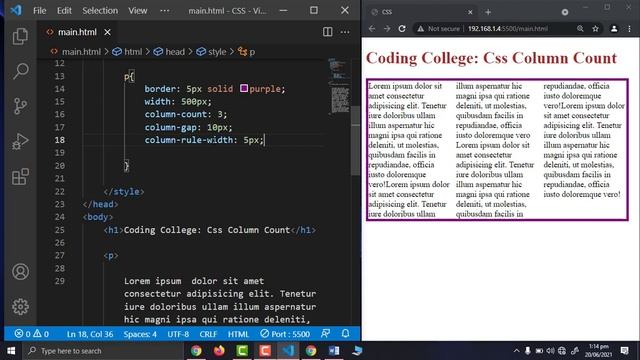Open the Chrome three-dot menu
Image resolution: width=640 pixels, height=360 pixels.
click(629, 29)
